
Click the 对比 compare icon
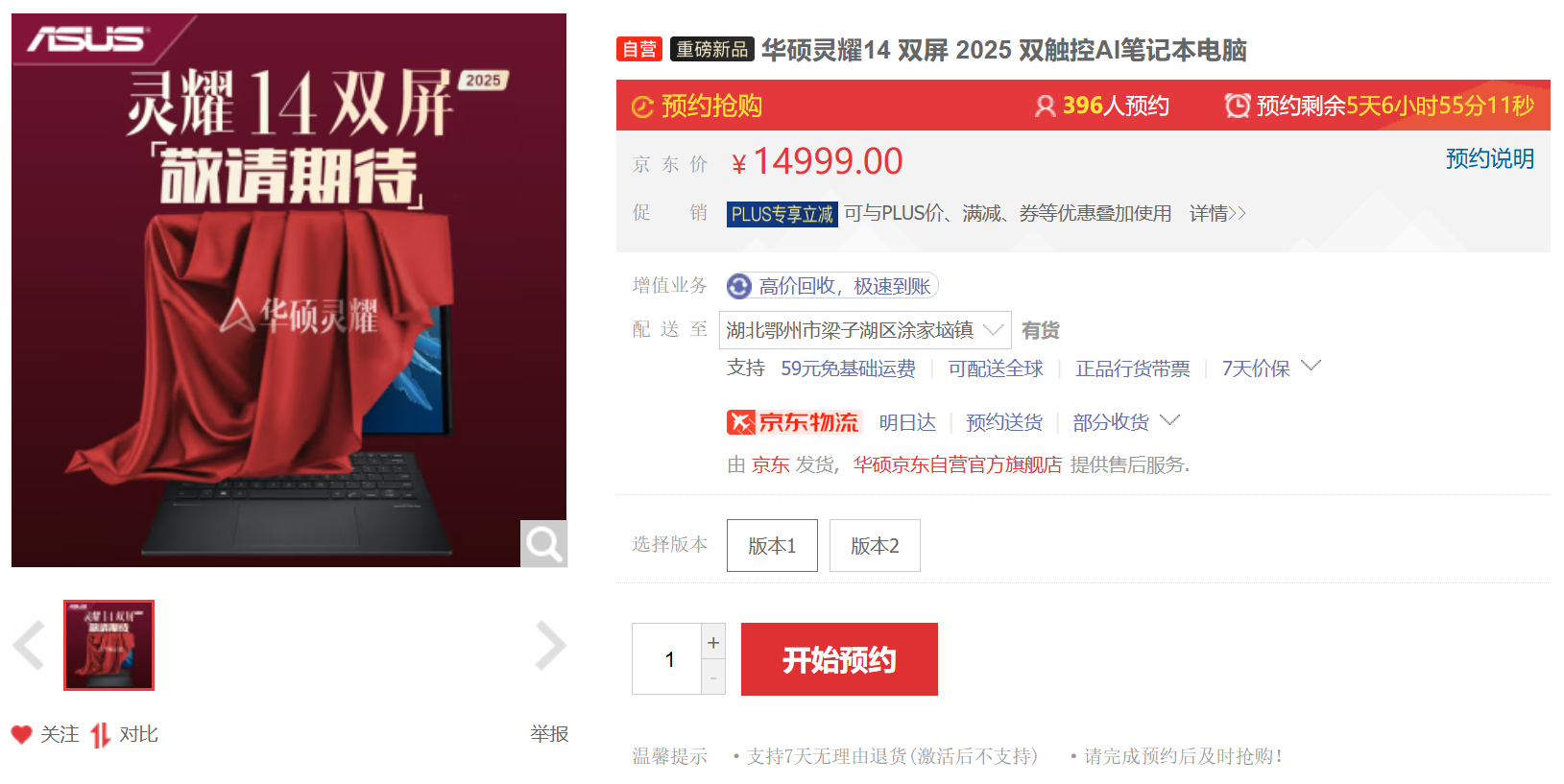tap(101, 735)
